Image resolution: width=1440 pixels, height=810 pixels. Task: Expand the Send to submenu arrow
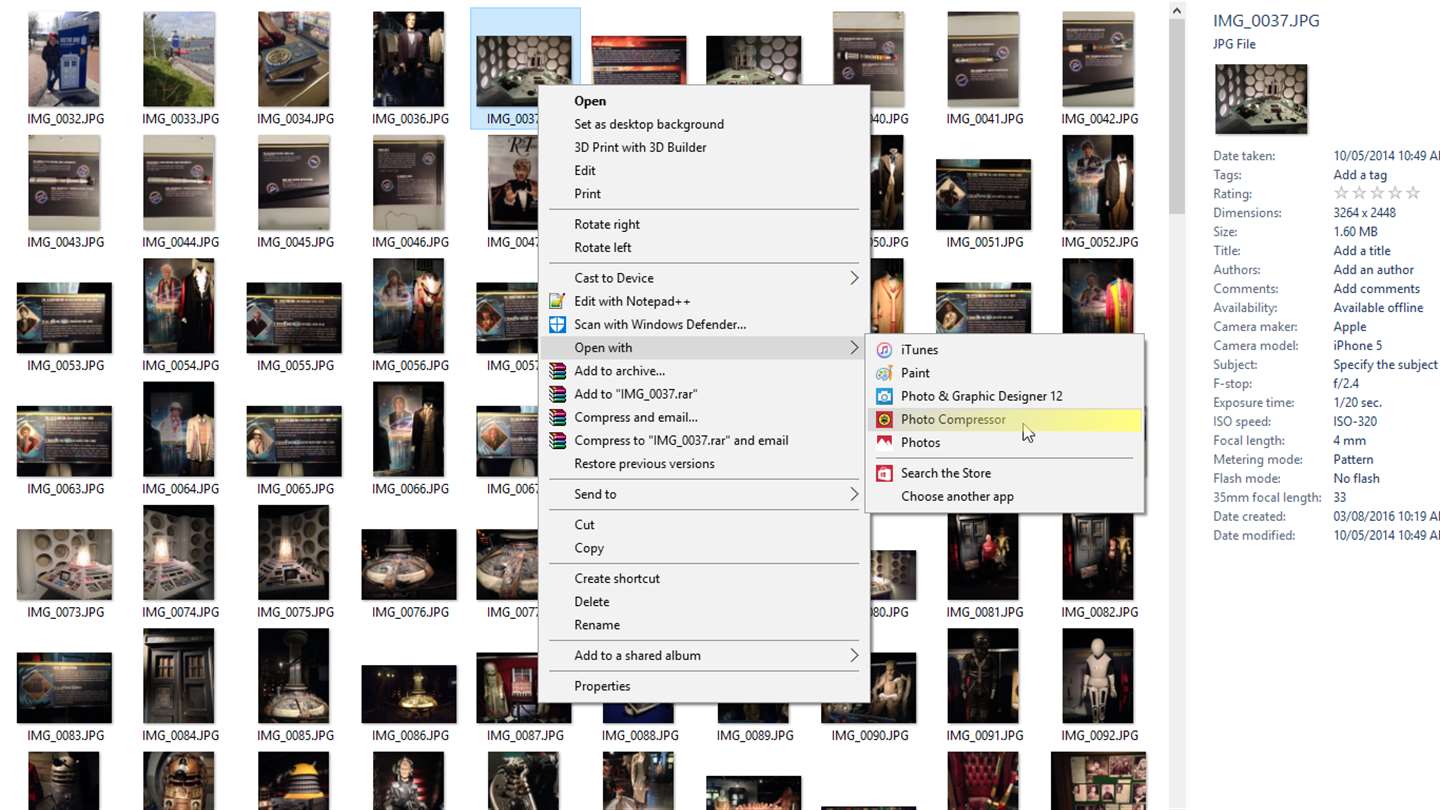tap(854, 494)
